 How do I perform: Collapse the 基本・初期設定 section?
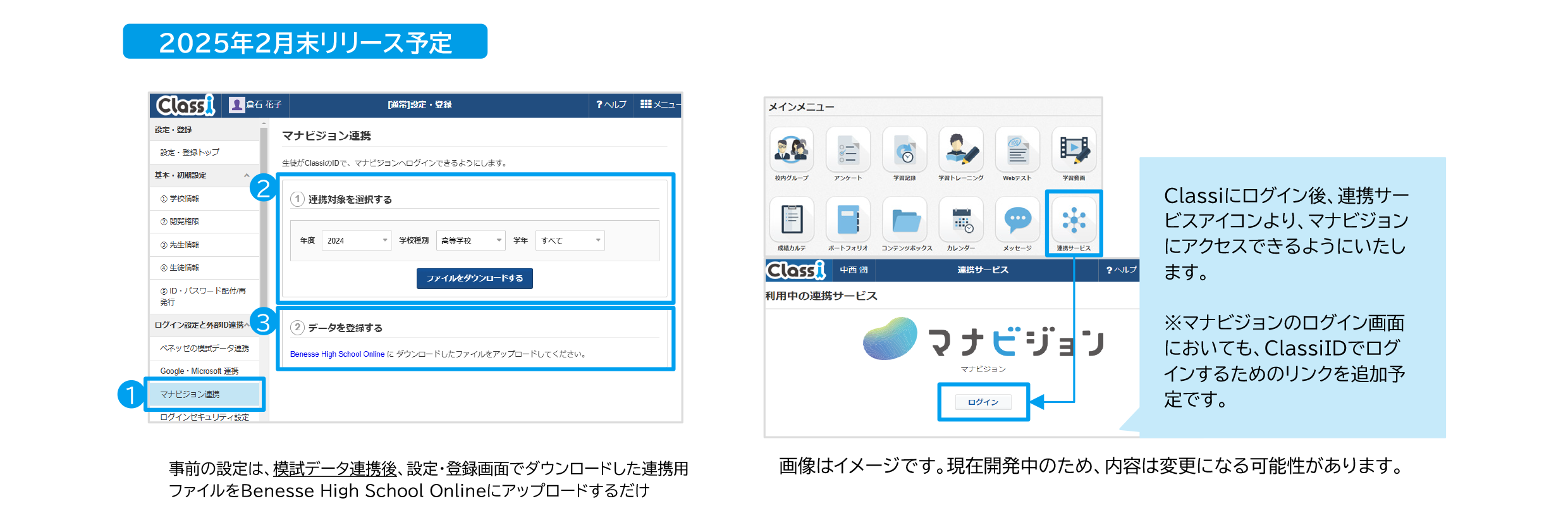point(247,175)
